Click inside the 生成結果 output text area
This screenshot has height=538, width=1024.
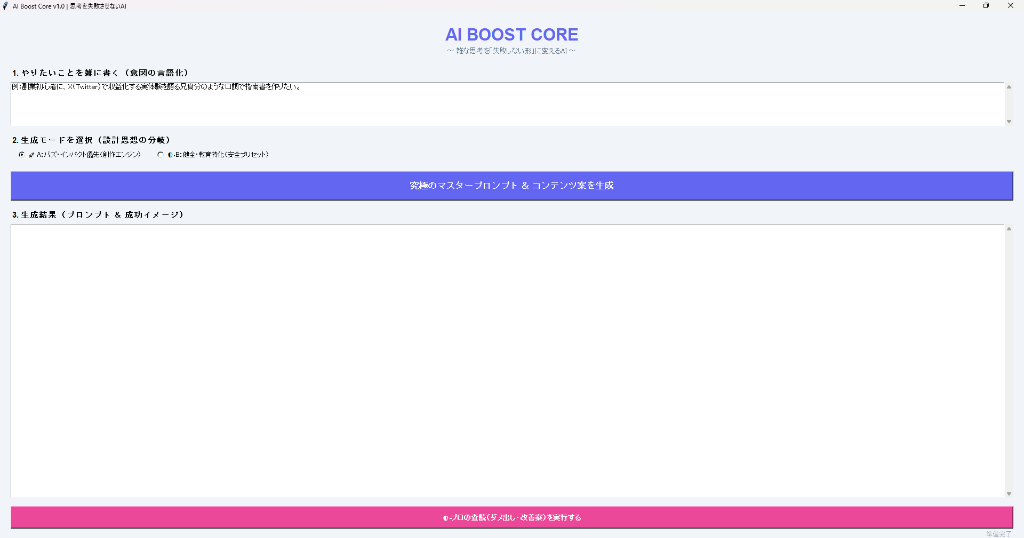(x=507, y=360)
